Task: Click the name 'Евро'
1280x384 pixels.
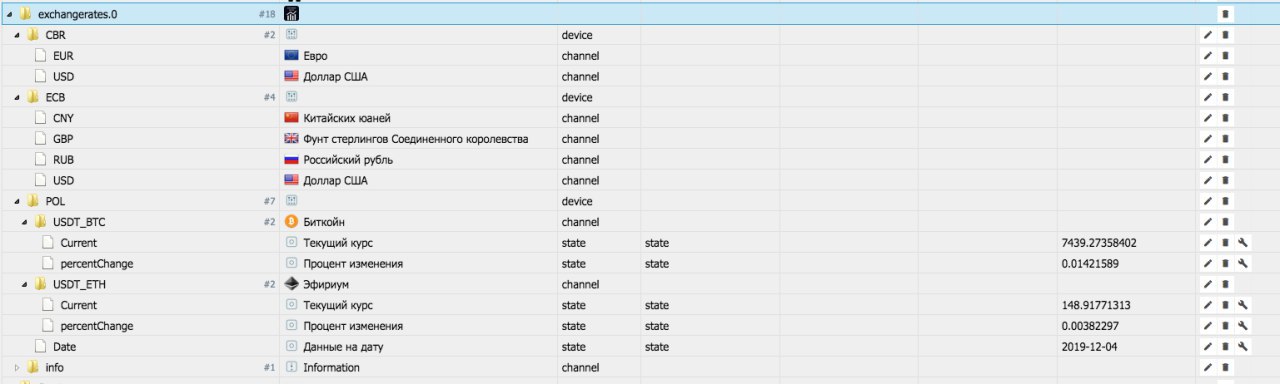Action: 316,56
